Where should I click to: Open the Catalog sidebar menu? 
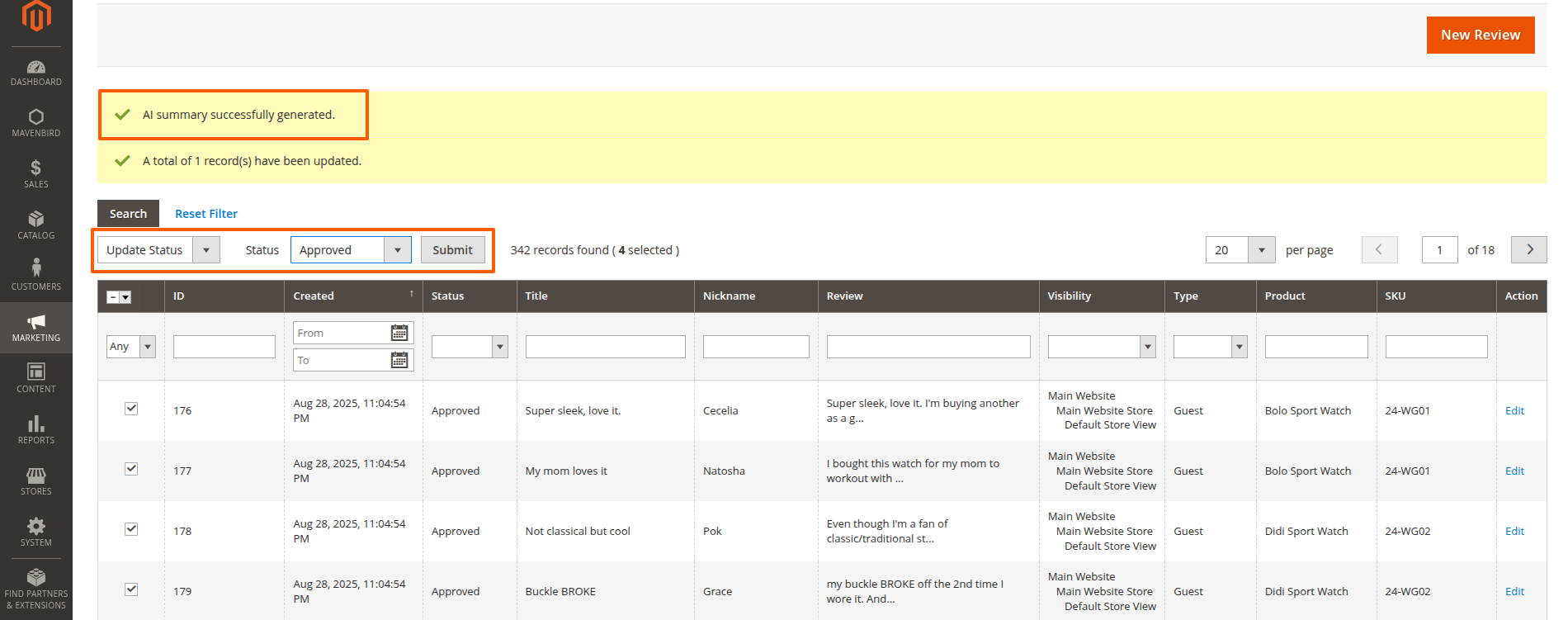pos(35,225)
